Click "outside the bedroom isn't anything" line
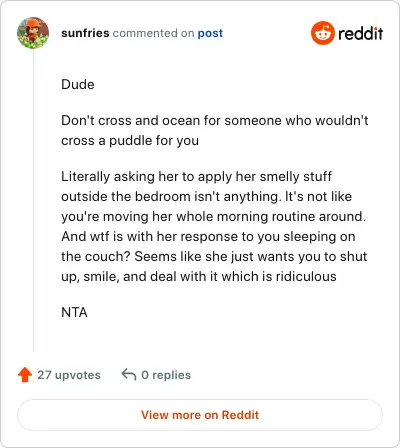 pos(206,196)
